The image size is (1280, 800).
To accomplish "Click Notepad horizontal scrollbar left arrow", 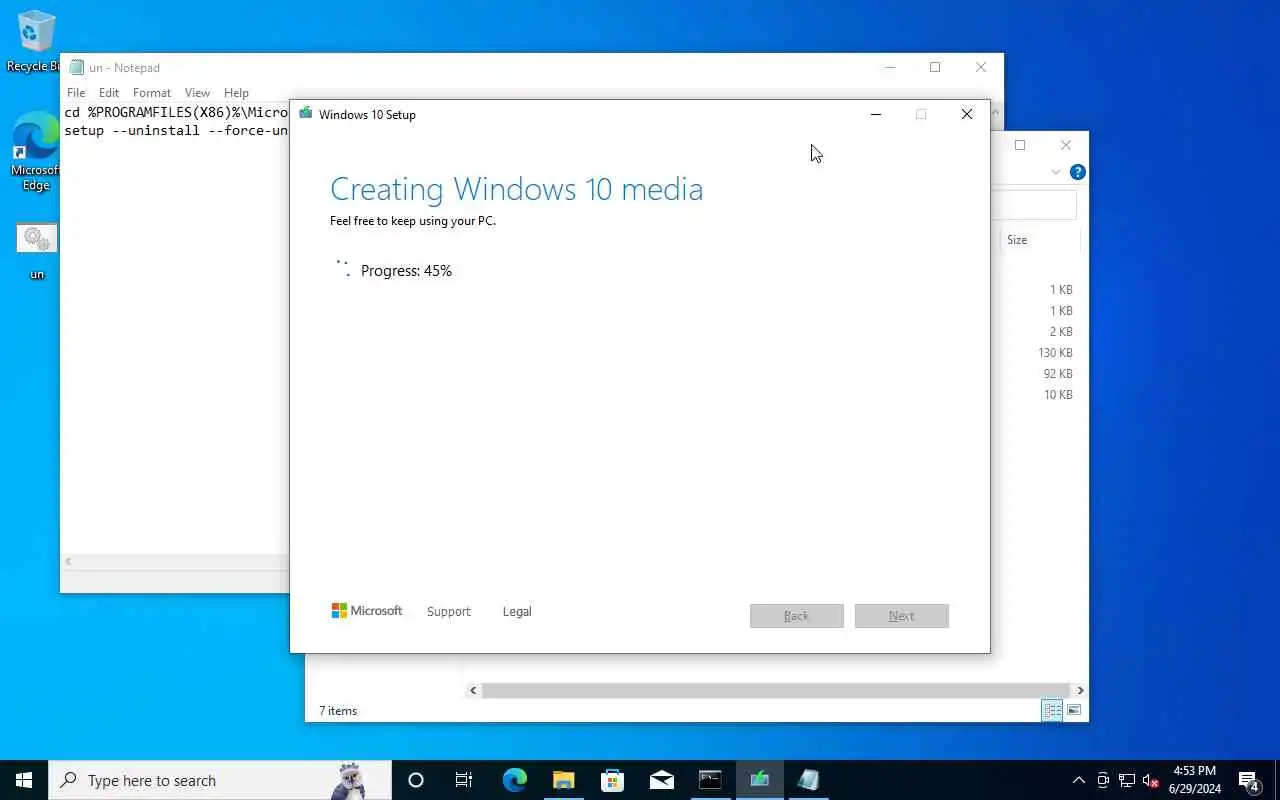I will point(68,562).
